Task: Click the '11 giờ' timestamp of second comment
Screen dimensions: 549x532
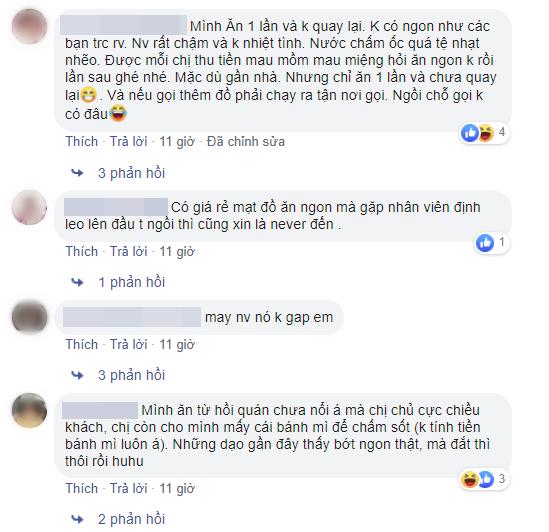Action: pyautogui.click(x=177, y=252)
